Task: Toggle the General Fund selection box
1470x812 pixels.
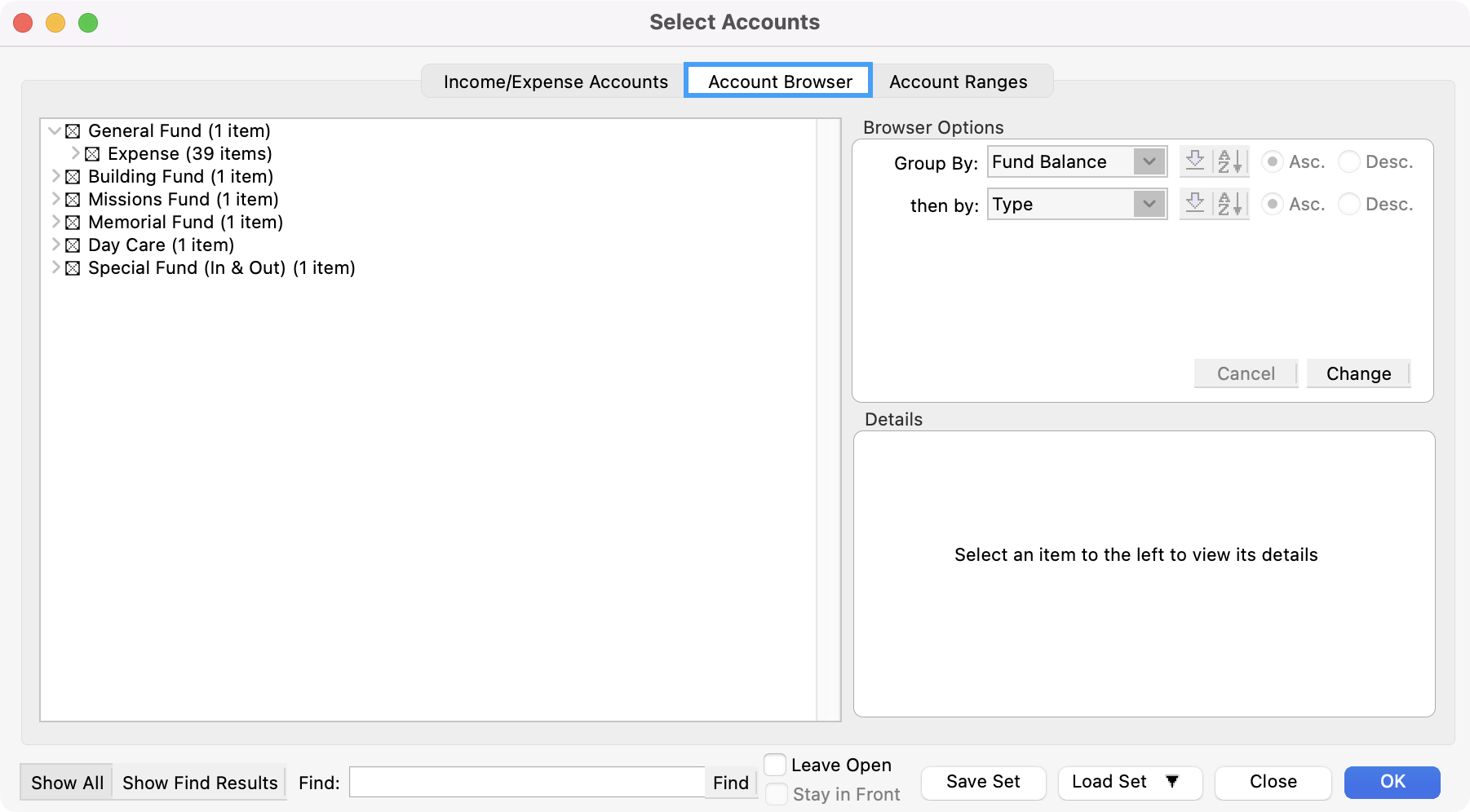Action: (73, 131)
